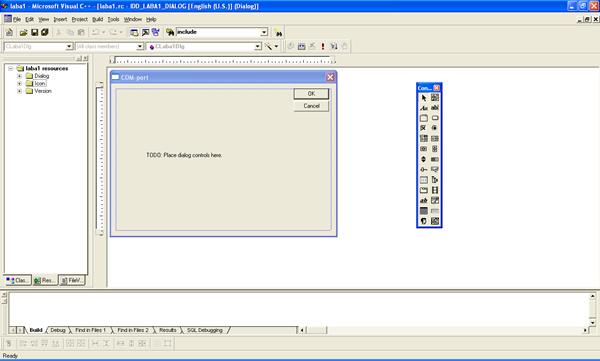Screen dimensions: 600x361
Task: Switch to the Find in Files 1 tab
Action: [x=90, y=330]
